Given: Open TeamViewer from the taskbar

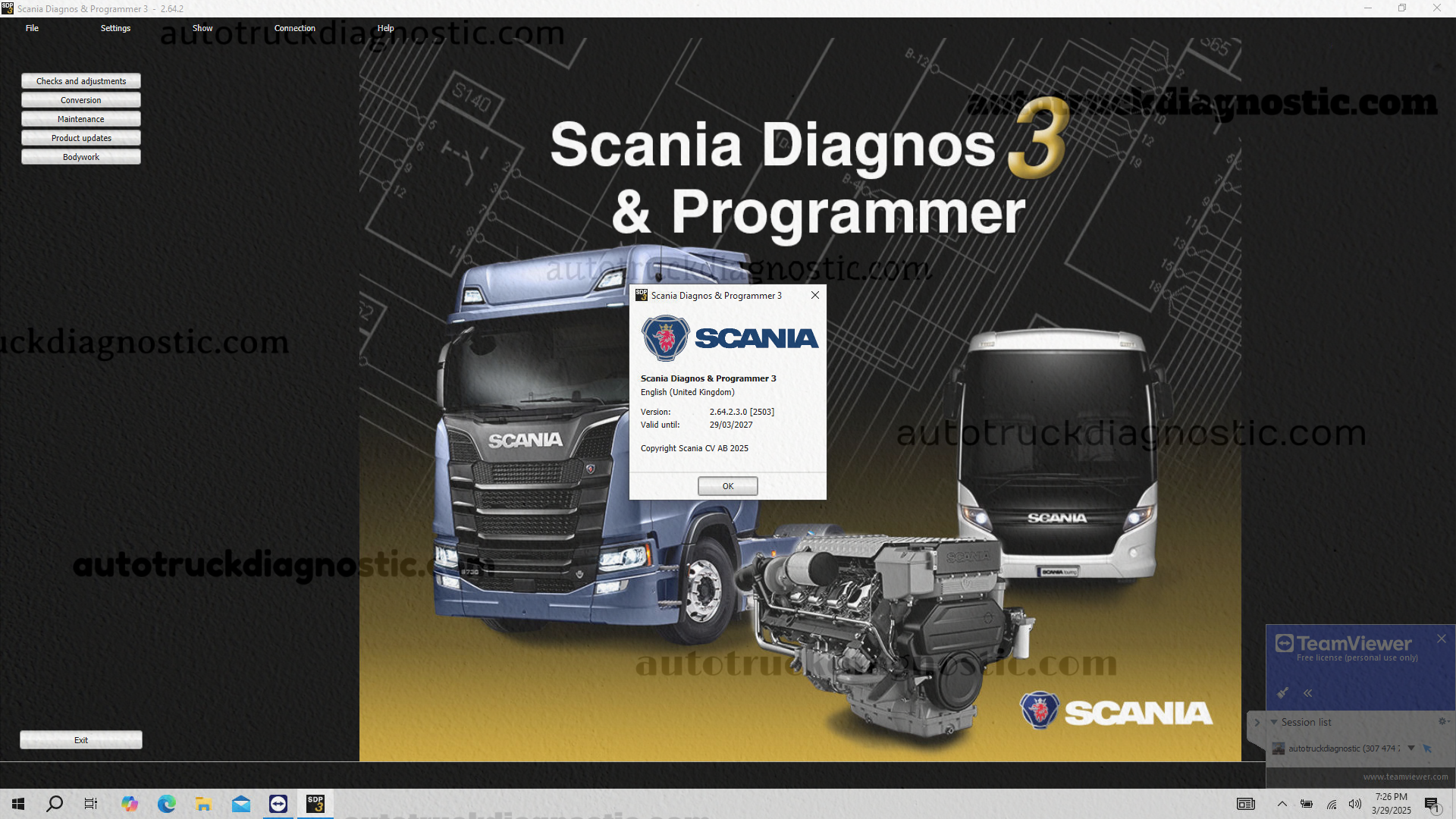Looking at the screenshot, I should pos(278,804).
